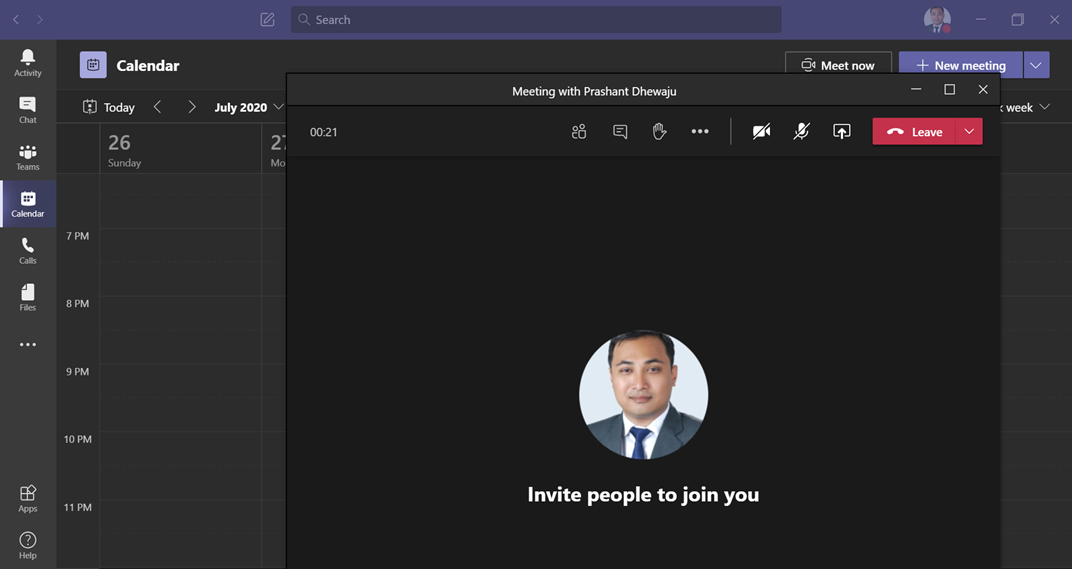The image size is (1072, 569).
Task: Open Chat in the Teams sidebar
Action: coord(28,110)
